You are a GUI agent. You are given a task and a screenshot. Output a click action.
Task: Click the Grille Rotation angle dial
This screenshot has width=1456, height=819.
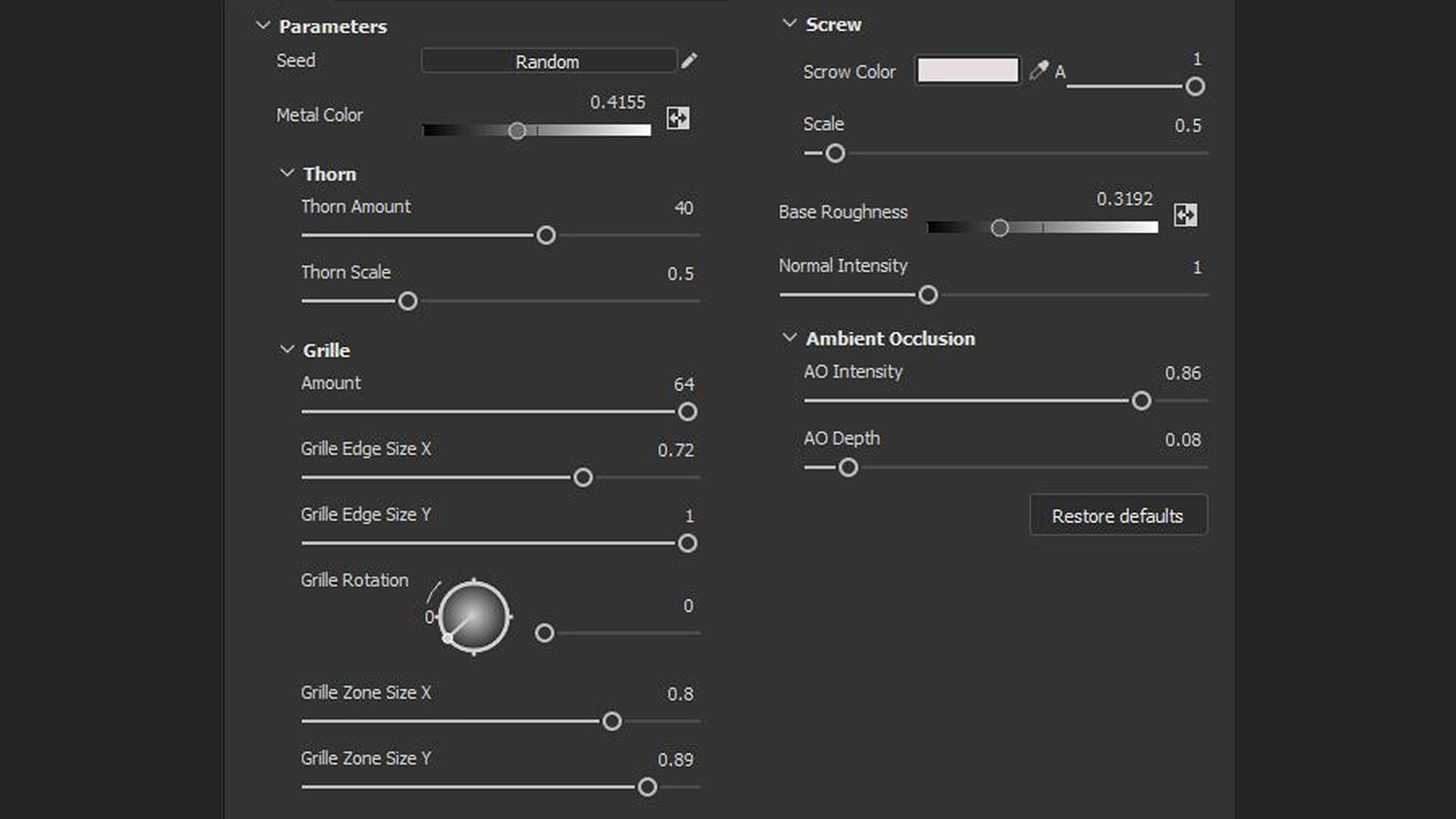point(474,617)
